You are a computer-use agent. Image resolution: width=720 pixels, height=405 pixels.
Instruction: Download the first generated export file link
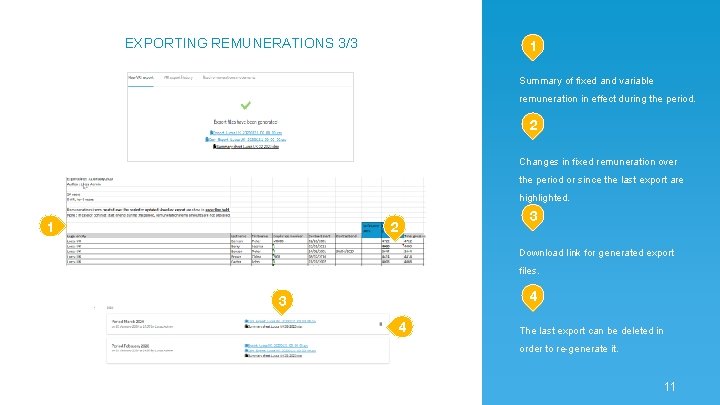[246, 133]
